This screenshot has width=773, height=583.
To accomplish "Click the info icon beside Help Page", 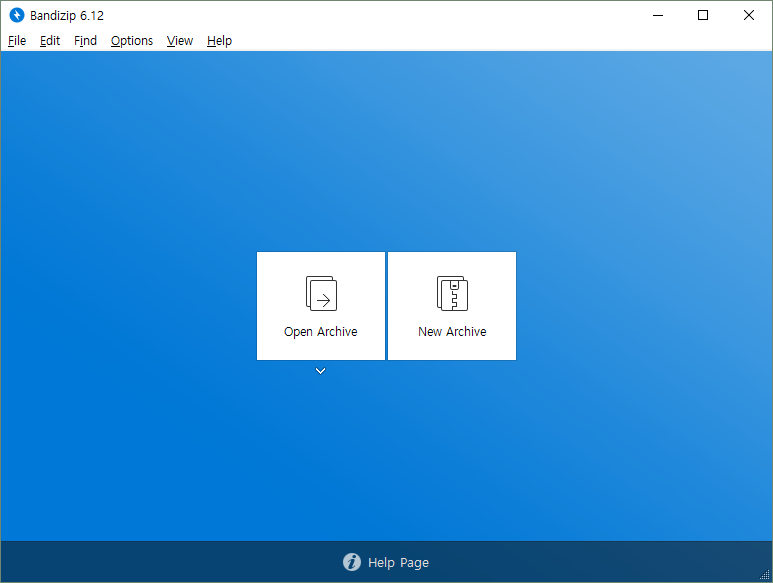I will click(352, 562).
